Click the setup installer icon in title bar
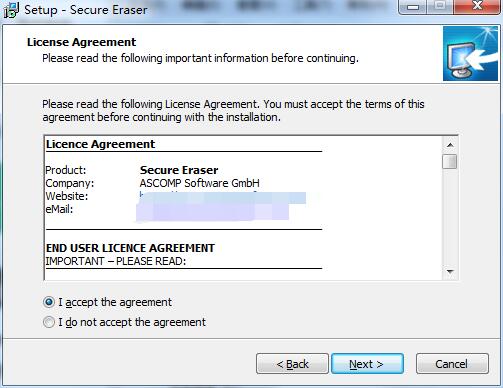Image resolution: width=503 pixels, height=388 pixels. click(11, 10)
